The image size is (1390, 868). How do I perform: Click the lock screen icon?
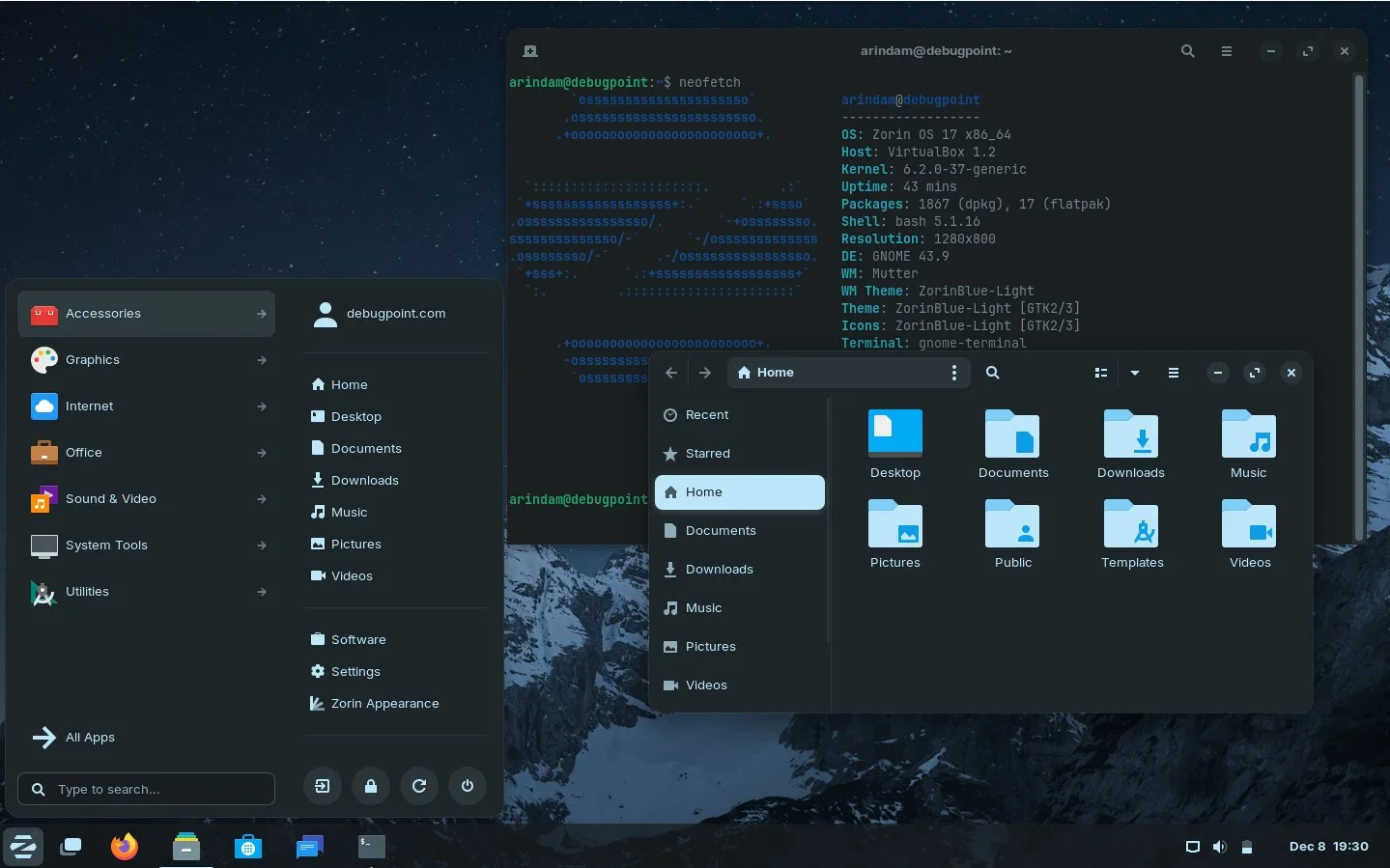(371, 785)
